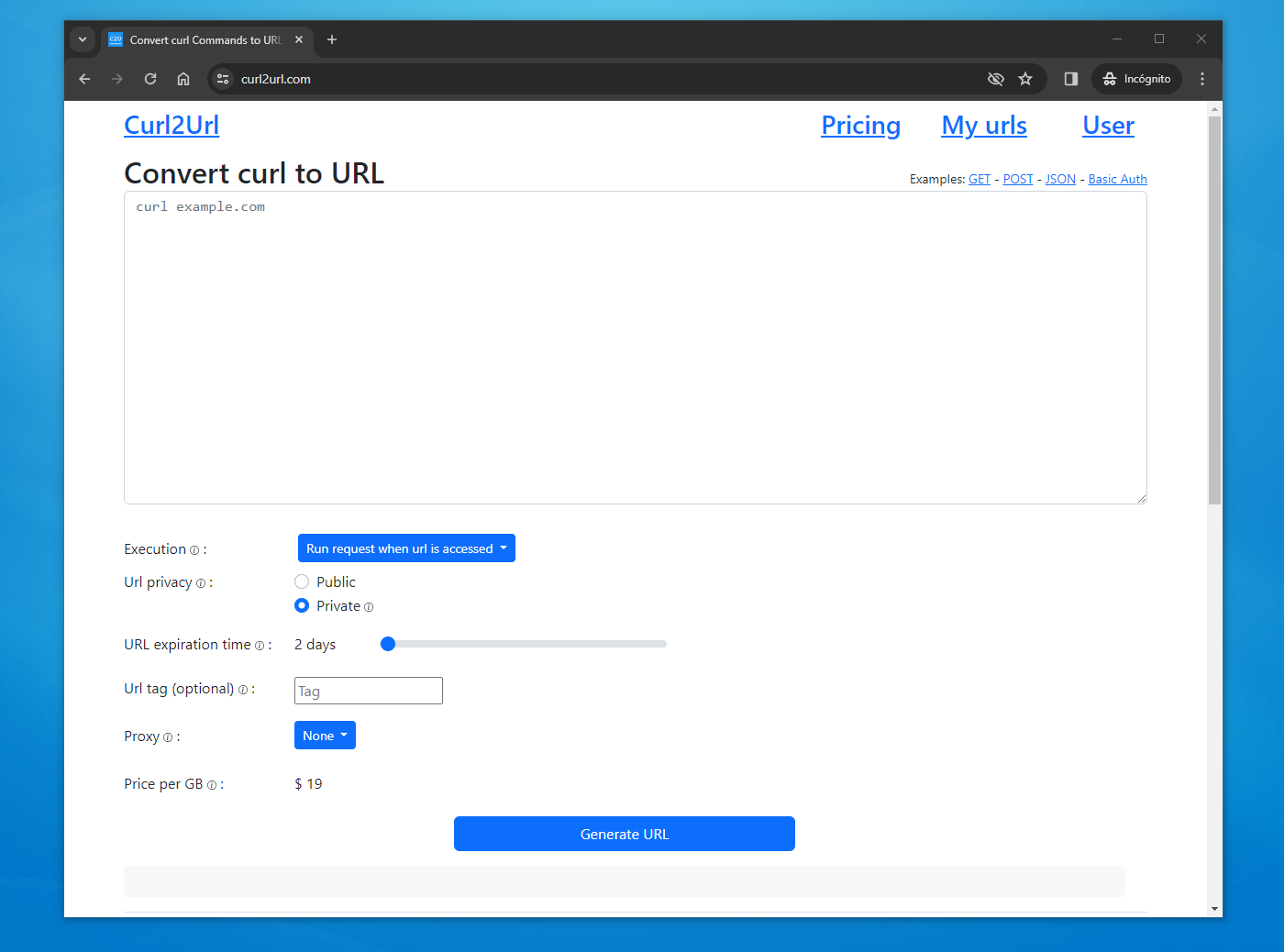Viewport: 1284px width, 952px height.
Task: Click the third-party cookies eye icon
Action: (x=996, y=79)
